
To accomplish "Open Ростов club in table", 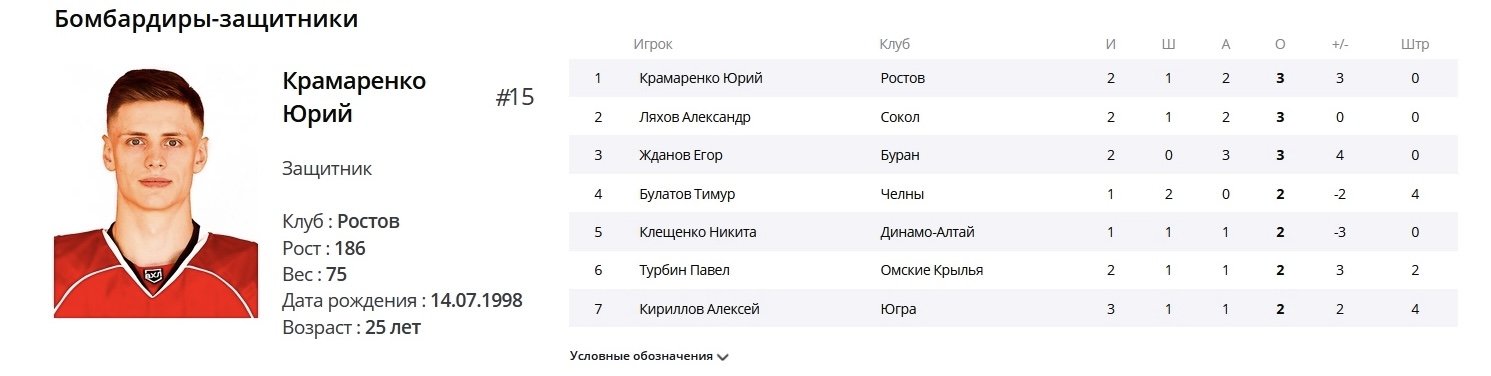I will (x=903, y=78).
